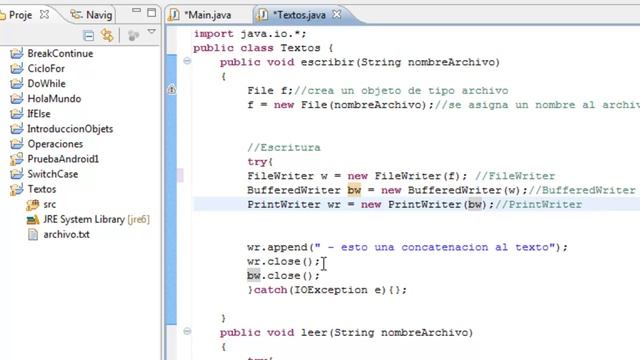Select the SwitchCase project
Screen dimensions: 640x360
52,174
